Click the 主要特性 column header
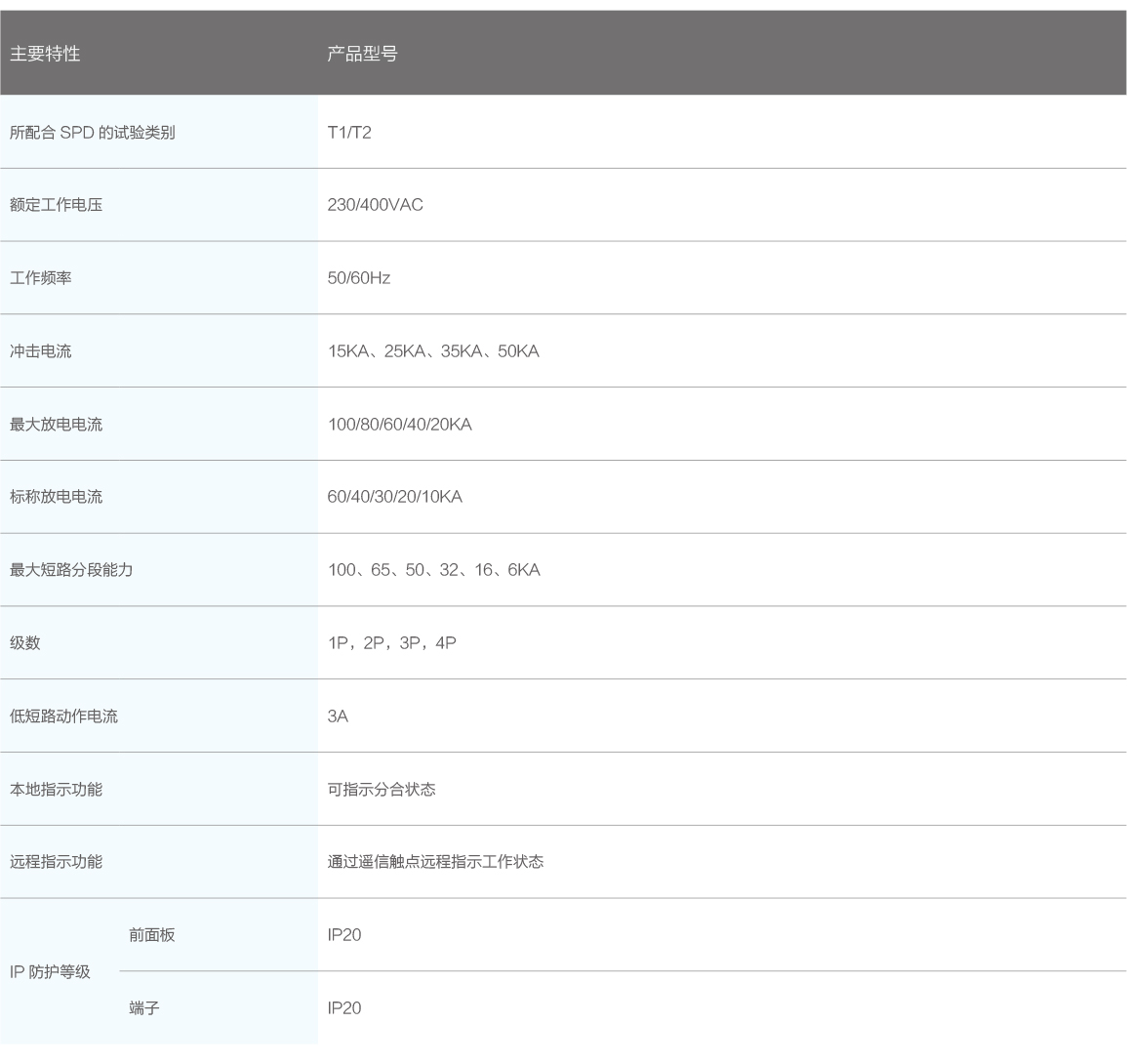 coord(45,54)
